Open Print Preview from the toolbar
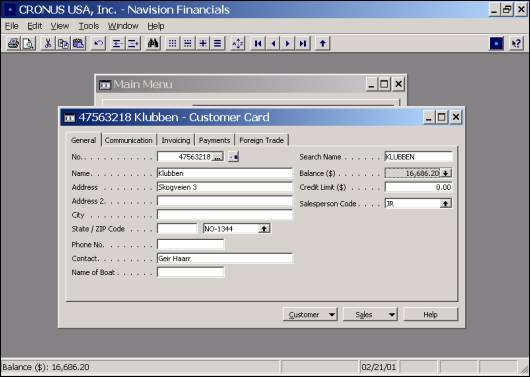 point(28,43)
